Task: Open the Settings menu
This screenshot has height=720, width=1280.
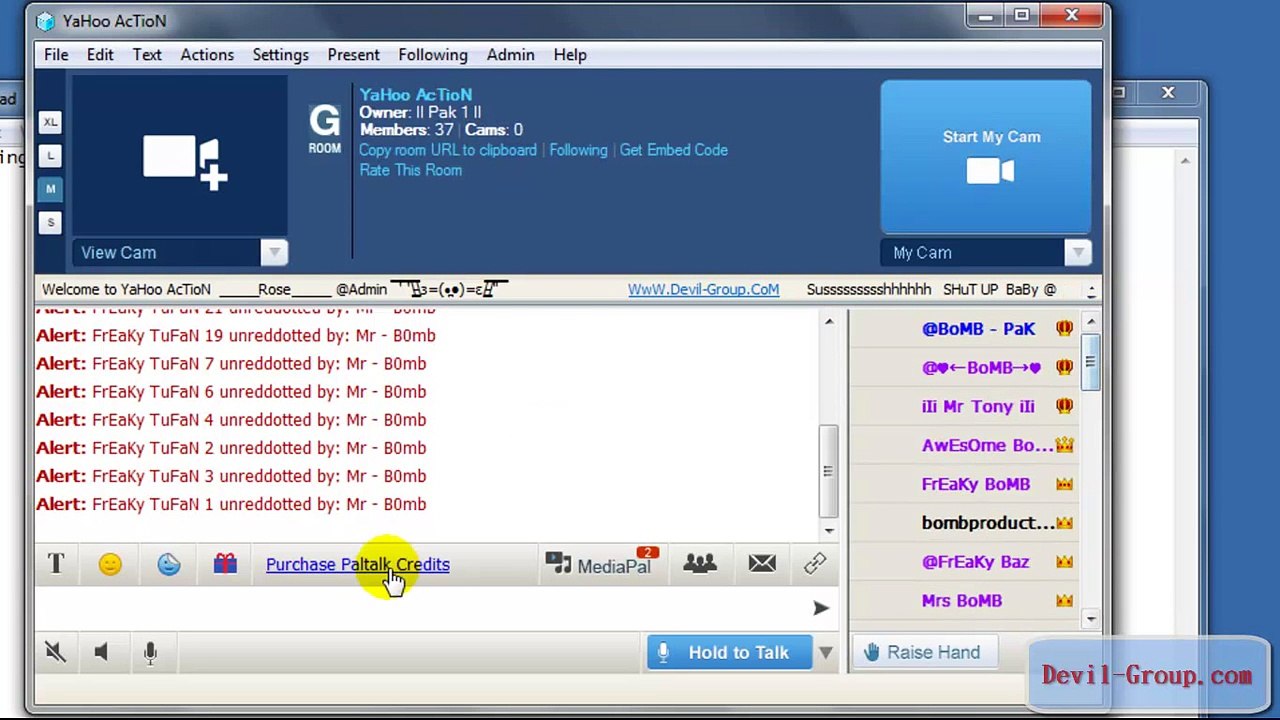Action: pos(280,55)
